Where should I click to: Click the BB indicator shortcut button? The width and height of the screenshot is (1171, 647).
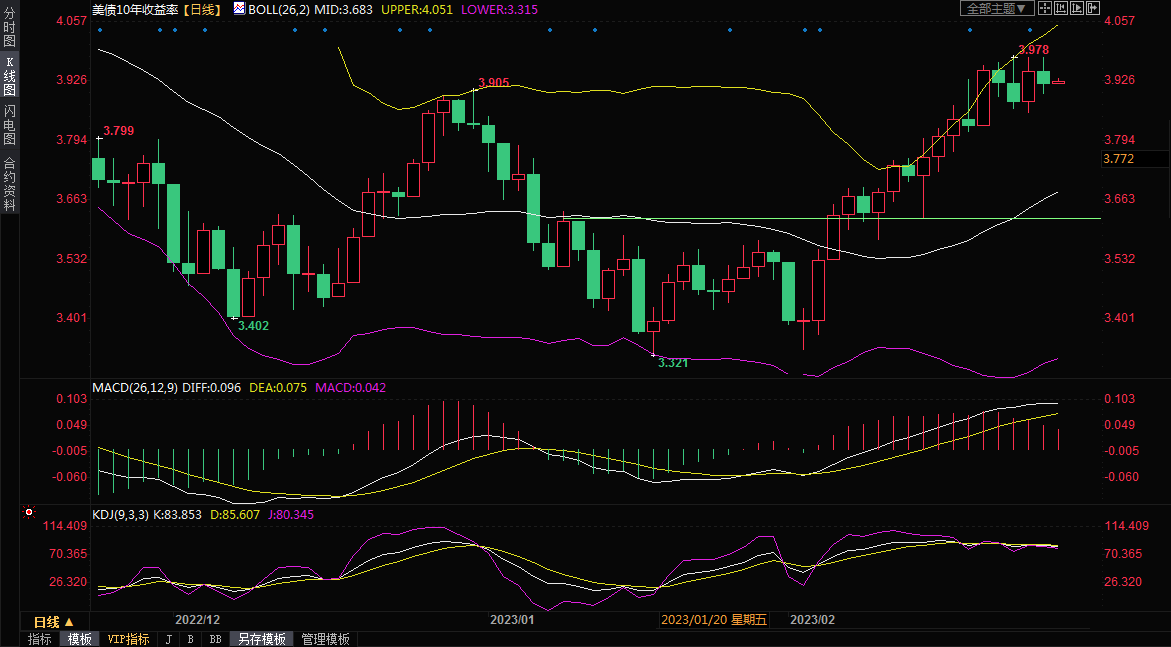coord(215,639)
